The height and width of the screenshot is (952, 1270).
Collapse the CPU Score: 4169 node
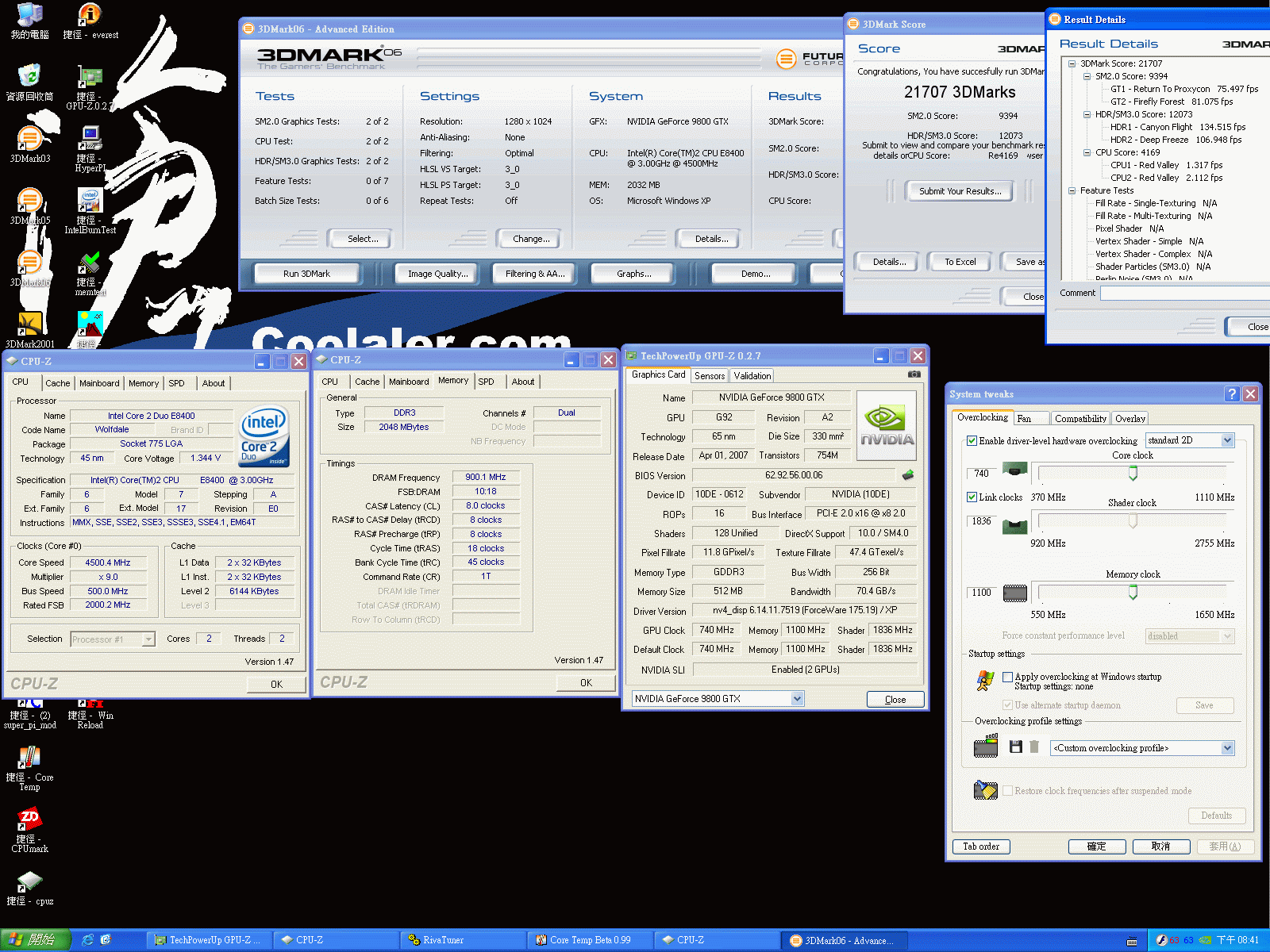click(1087, 152)
